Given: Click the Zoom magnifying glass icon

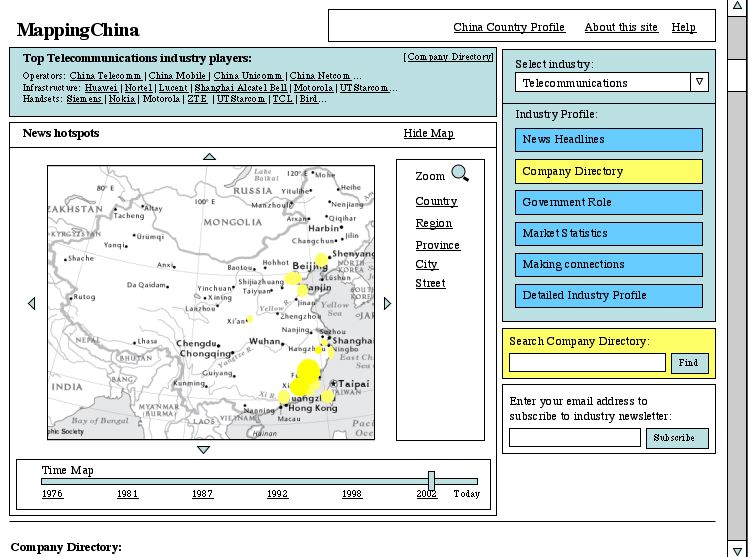Looking at the screenshot, I should [x=460, y=173].
